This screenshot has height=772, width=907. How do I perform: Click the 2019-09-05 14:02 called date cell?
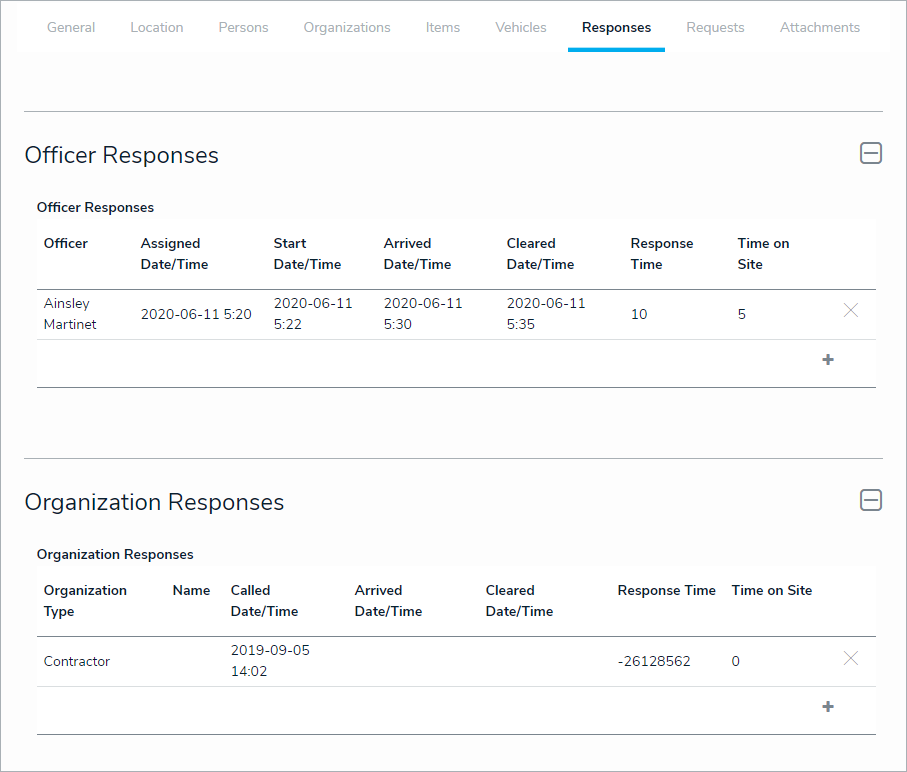[x=270, y=661]
